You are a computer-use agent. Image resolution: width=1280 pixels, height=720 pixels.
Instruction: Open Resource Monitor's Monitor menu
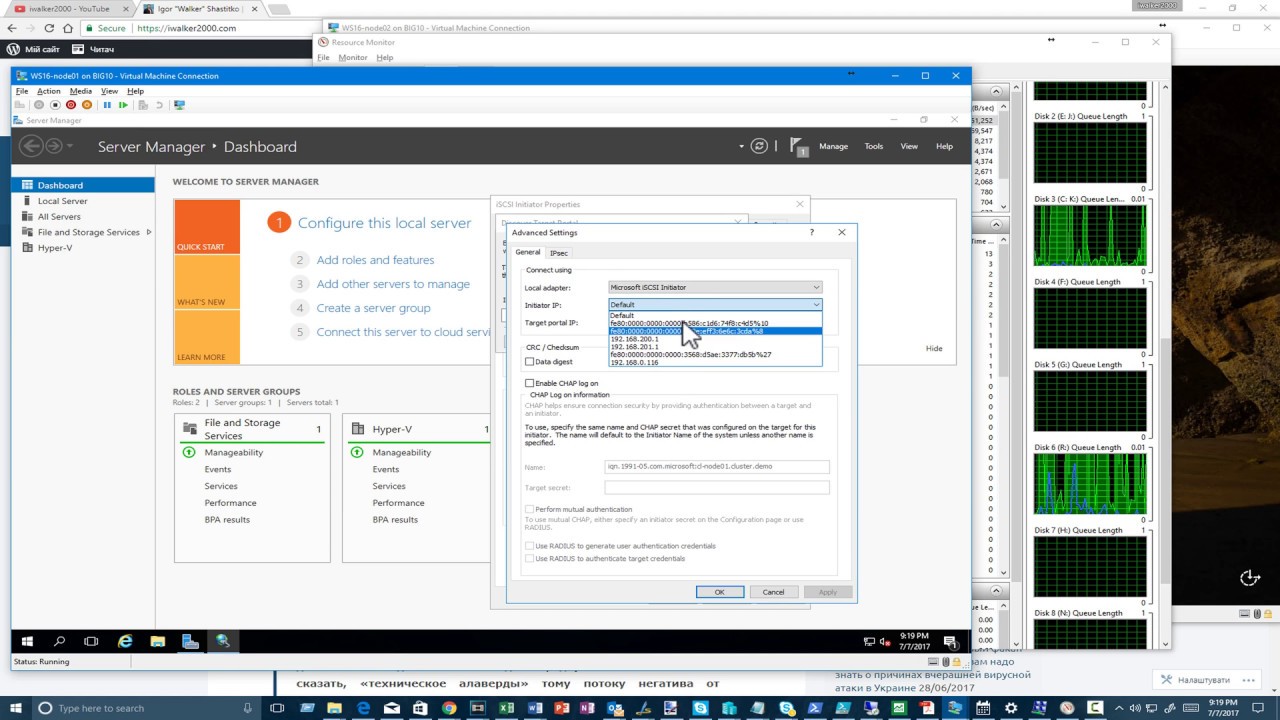pos(353,58)
